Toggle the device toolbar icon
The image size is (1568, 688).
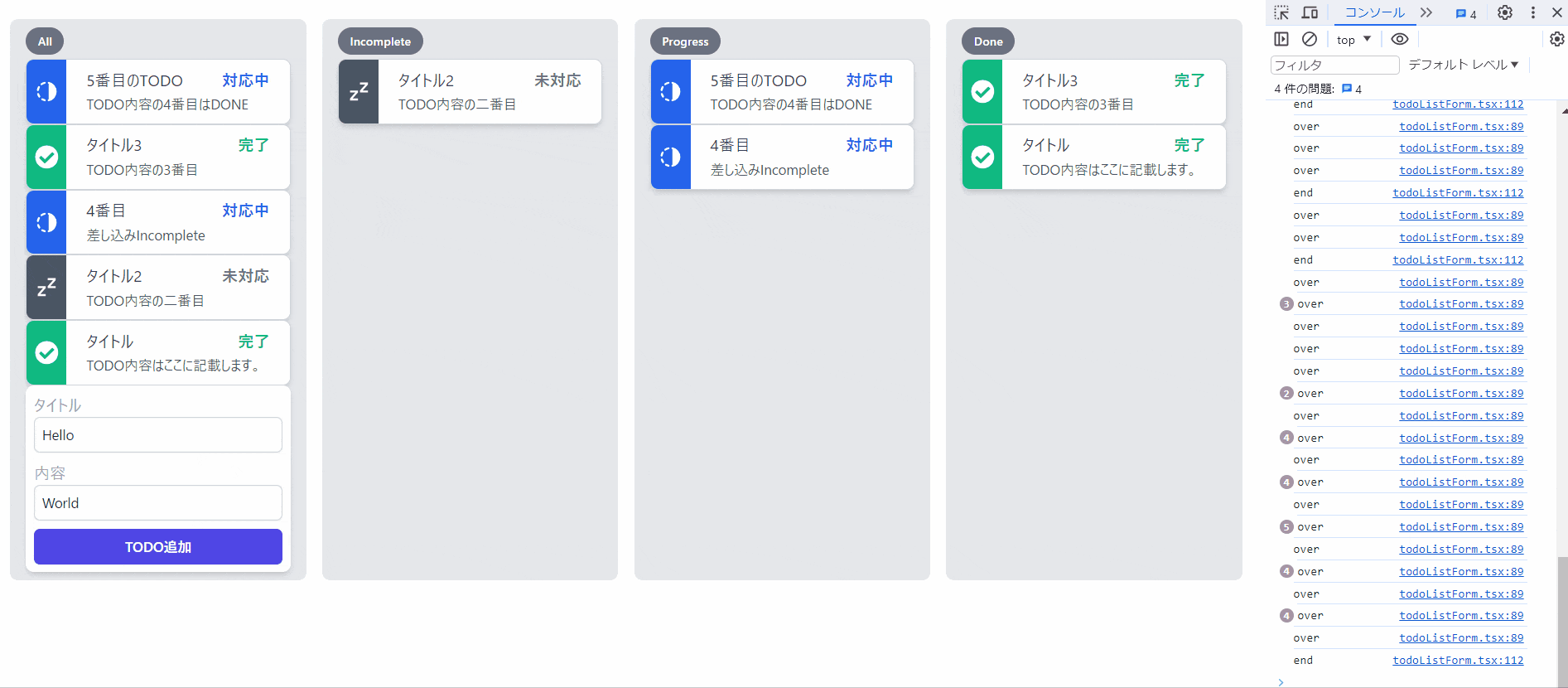[1310, 12]
